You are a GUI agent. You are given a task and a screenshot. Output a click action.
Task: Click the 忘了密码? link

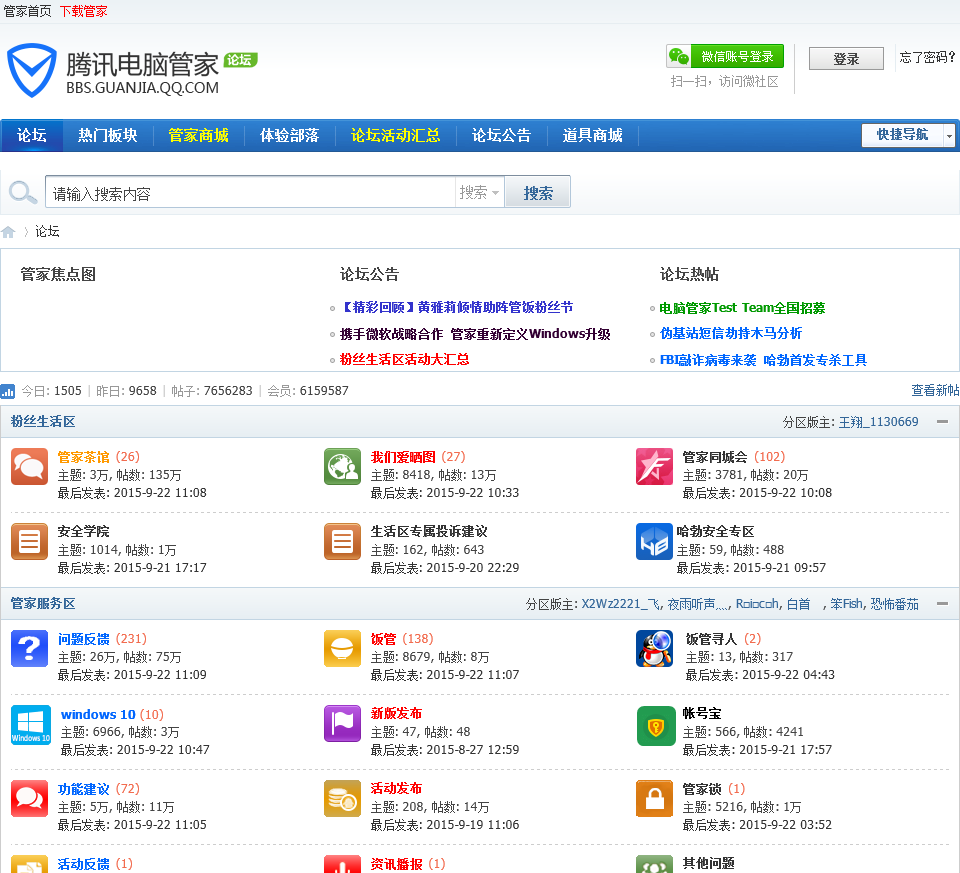pyautogui.click(x=927, y=58)
